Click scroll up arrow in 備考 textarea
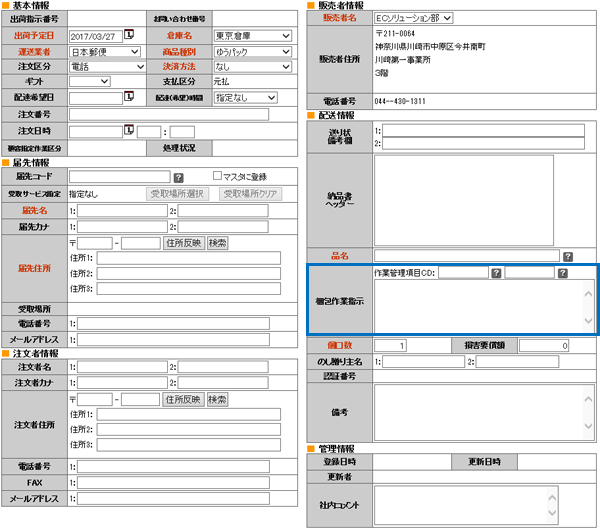 tap(589, 399)
